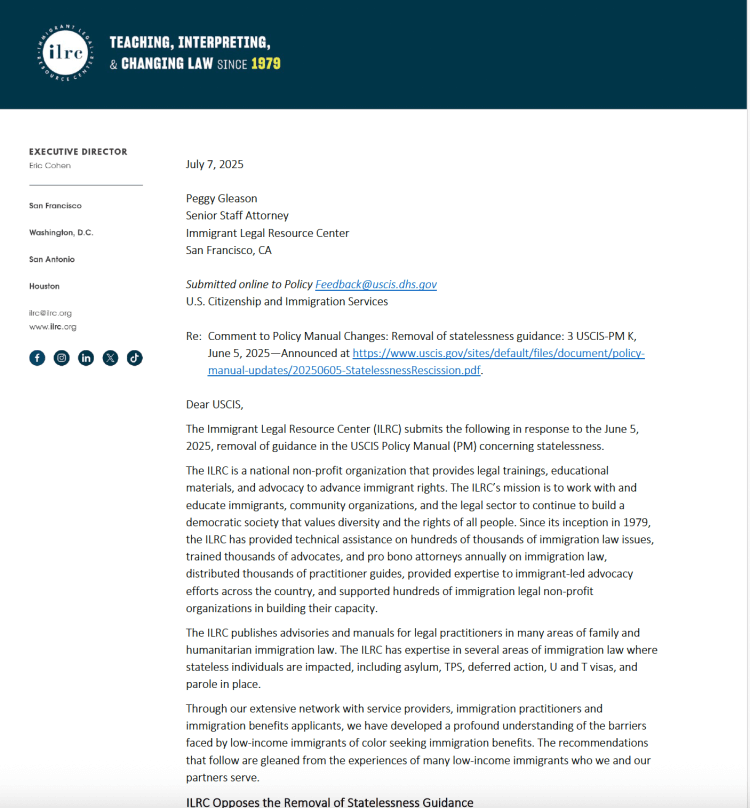Open the www.ilrc.org website address

(52, 327)
